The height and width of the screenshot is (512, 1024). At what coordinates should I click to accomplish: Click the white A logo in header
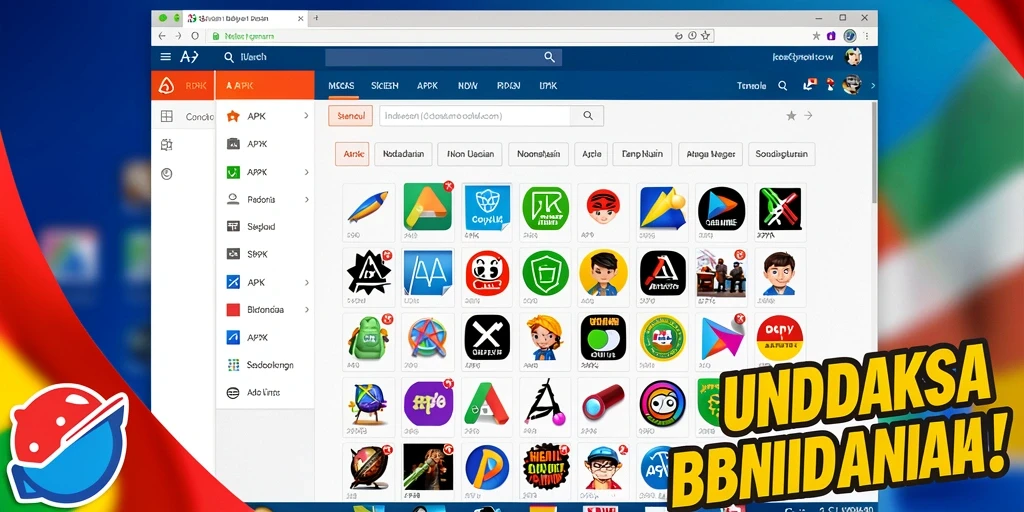pos(189,57)
